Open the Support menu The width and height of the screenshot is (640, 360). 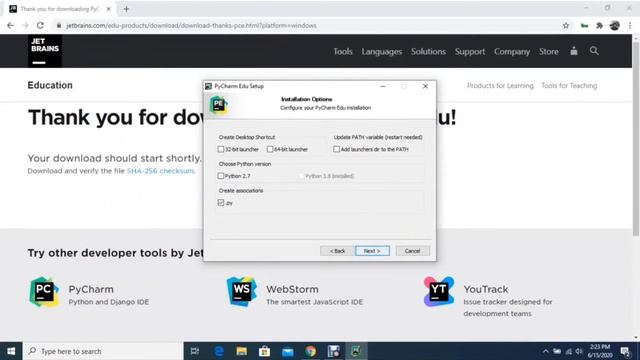point(470,51)
